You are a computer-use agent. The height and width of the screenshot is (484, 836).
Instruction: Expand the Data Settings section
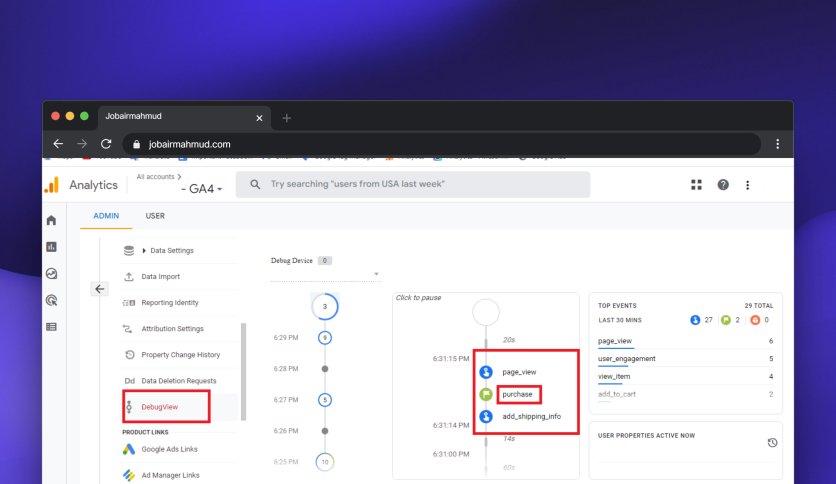pos(144,251)
